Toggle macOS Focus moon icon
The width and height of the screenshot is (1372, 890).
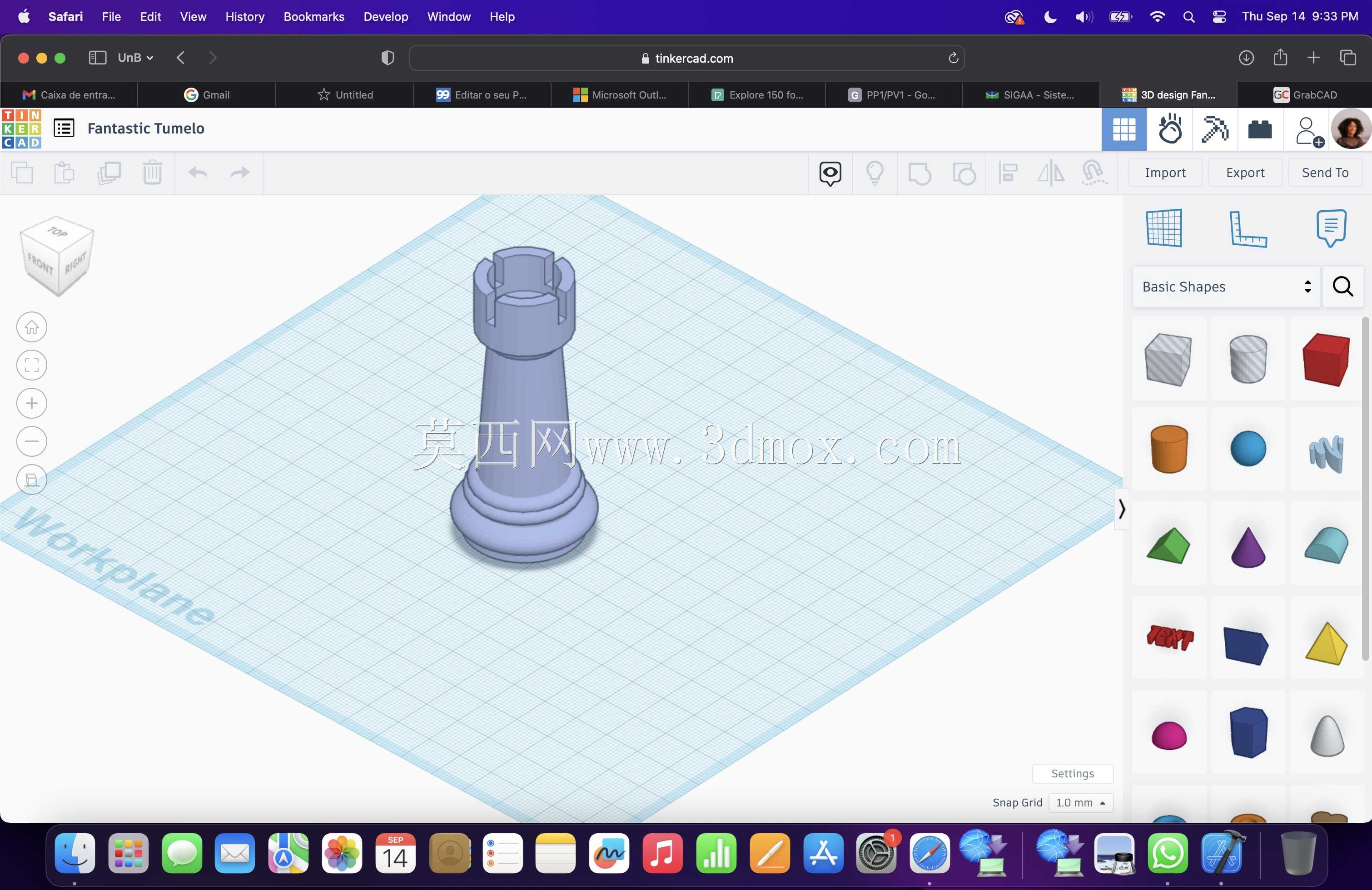(1050, 17)
